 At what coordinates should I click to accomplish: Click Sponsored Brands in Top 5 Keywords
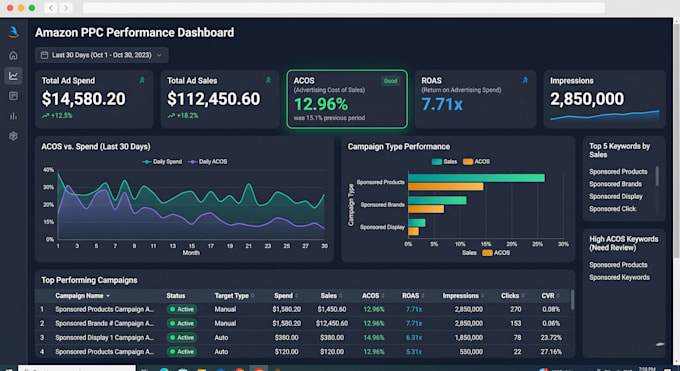(x=615, y=184)
